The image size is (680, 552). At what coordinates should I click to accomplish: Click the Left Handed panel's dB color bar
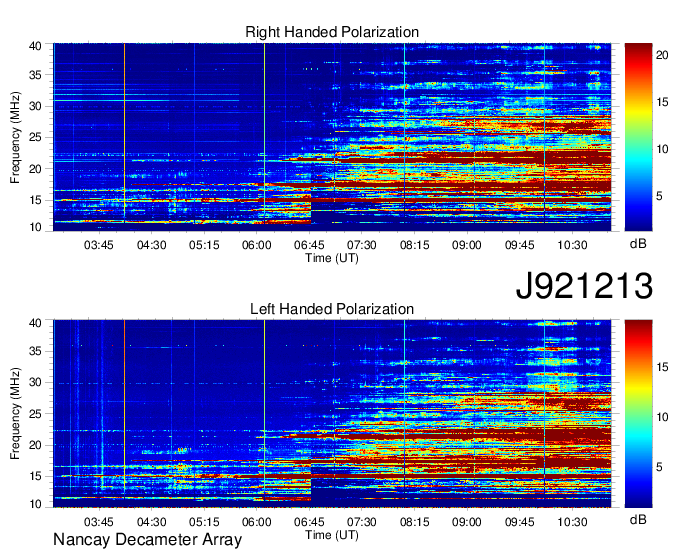tap(638, 414)
